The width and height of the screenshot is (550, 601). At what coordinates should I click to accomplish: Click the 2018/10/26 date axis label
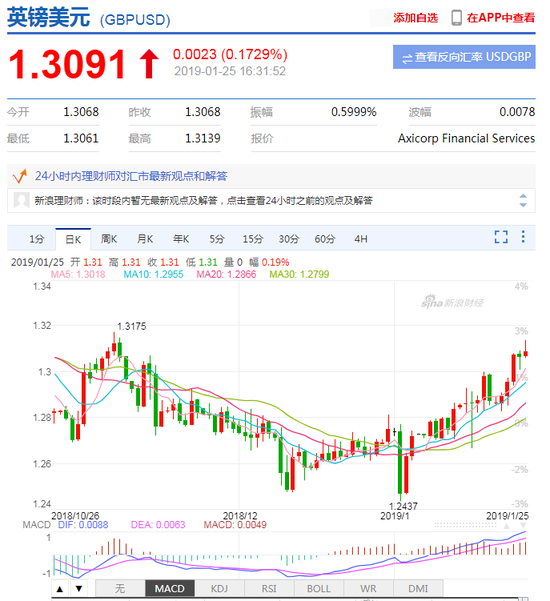click(x=75, y=516)
